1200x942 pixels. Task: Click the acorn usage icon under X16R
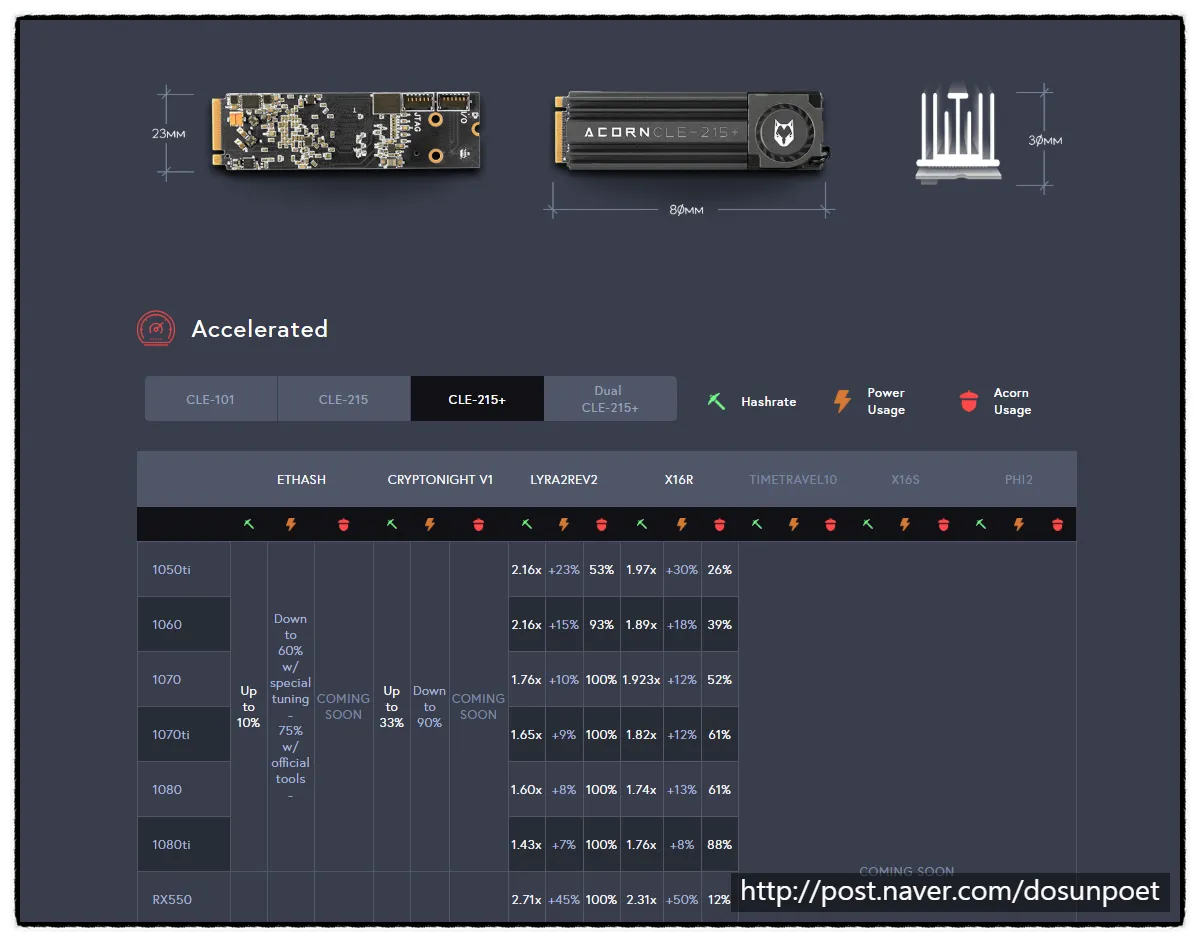(x=720, y=524)
